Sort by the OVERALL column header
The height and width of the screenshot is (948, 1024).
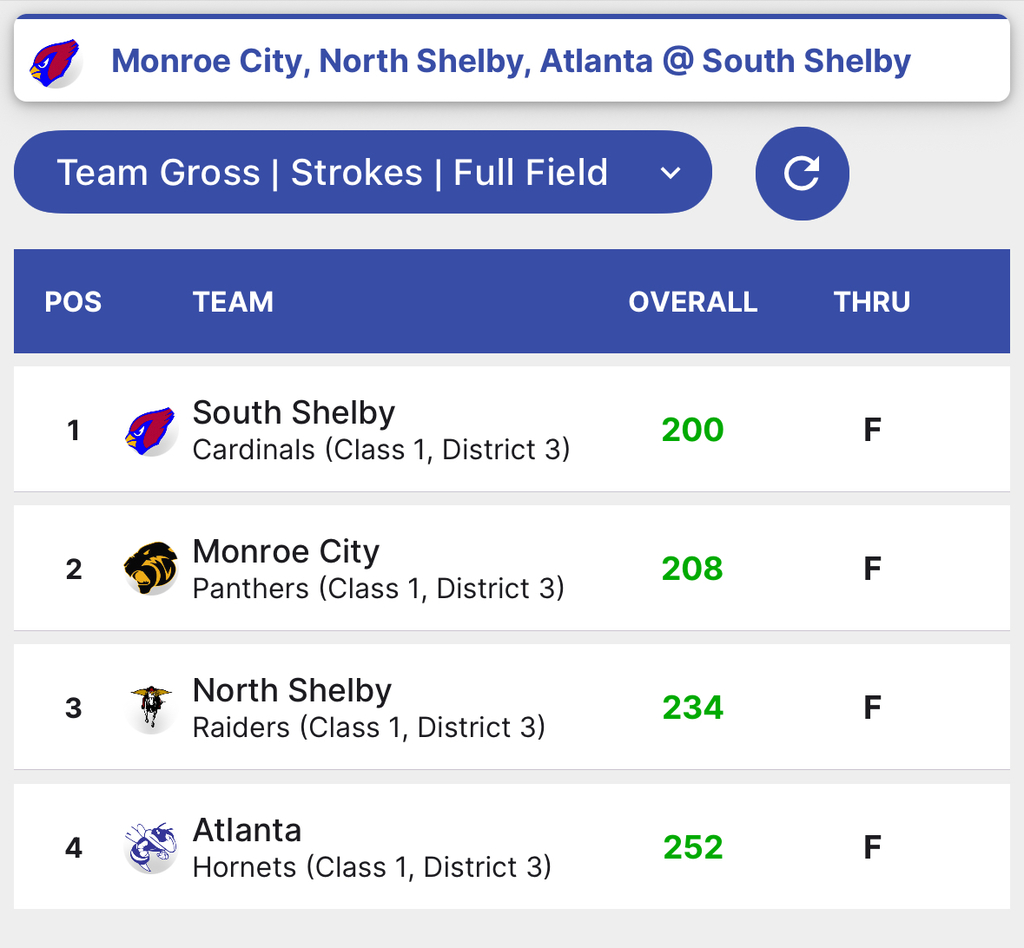point(692,302)
